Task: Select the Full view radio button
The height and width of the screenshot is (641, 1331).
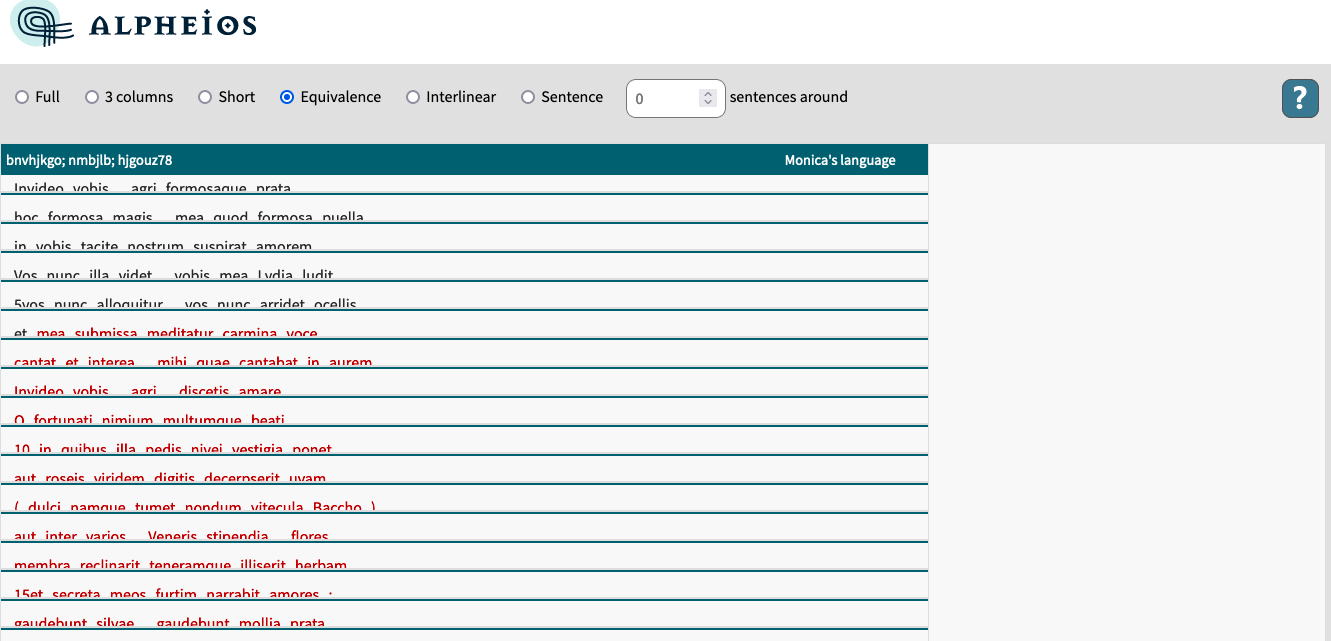Action: [x=21, y=97]
